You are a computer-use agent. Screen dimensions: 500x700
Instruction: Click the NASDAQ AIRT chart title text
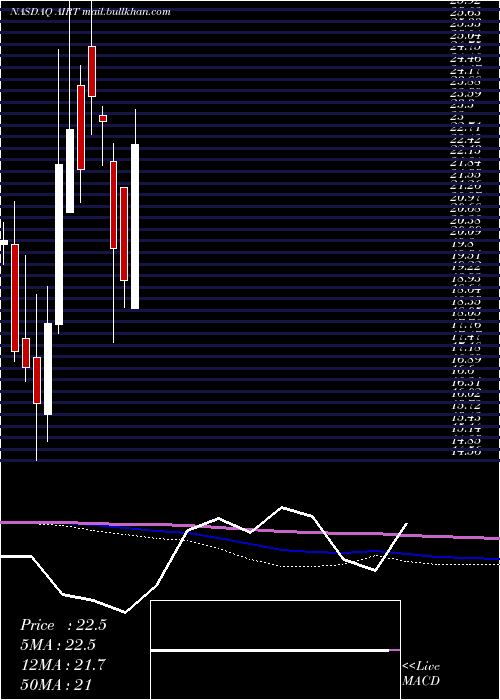[45, 12]
